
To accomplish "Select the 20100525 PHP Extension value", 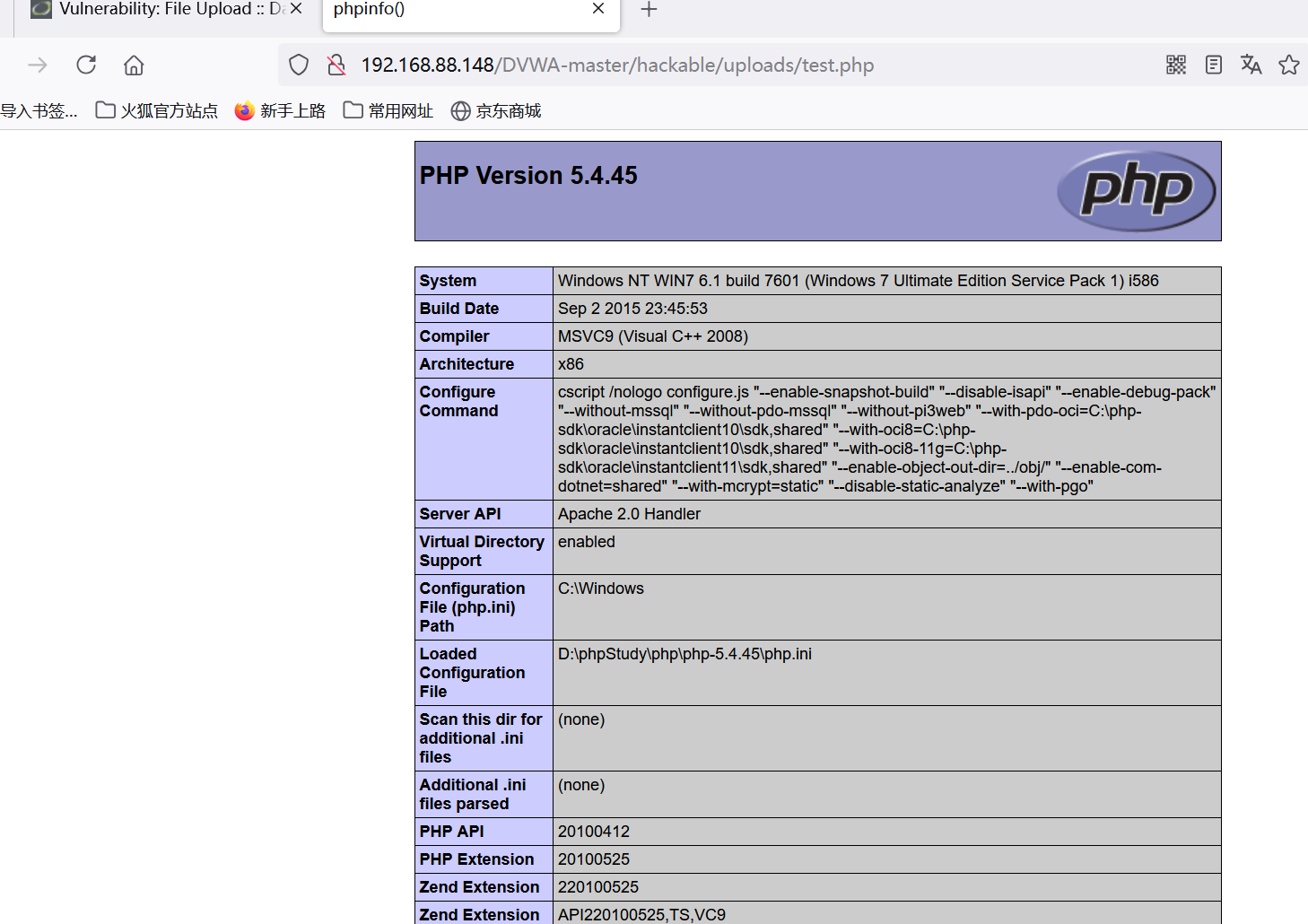I will coord(594,859).
